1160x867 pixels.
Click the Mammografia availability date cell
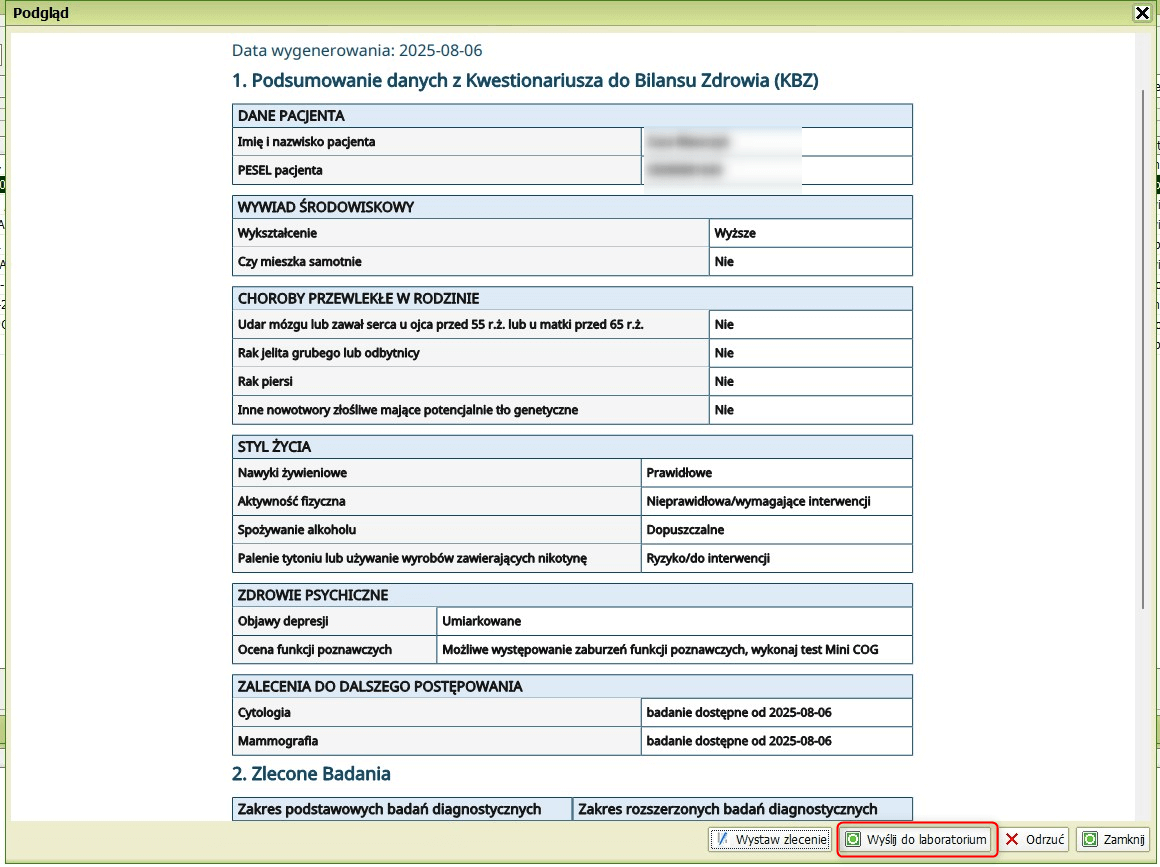pyautogui.click(x=739, y=741)
